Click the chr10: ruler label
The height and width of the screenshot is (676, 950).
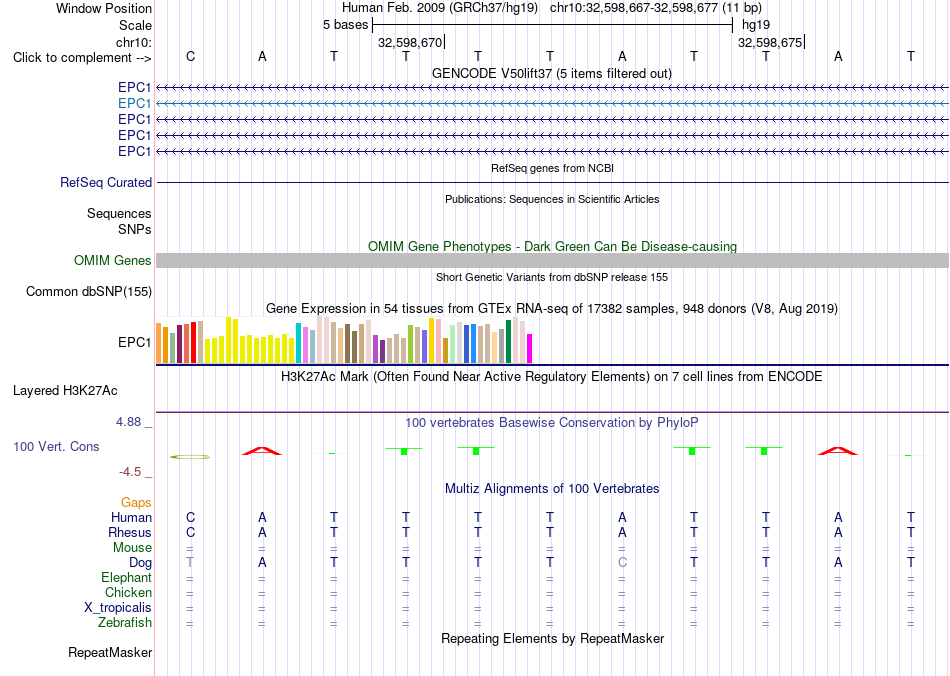click(133, 42)
